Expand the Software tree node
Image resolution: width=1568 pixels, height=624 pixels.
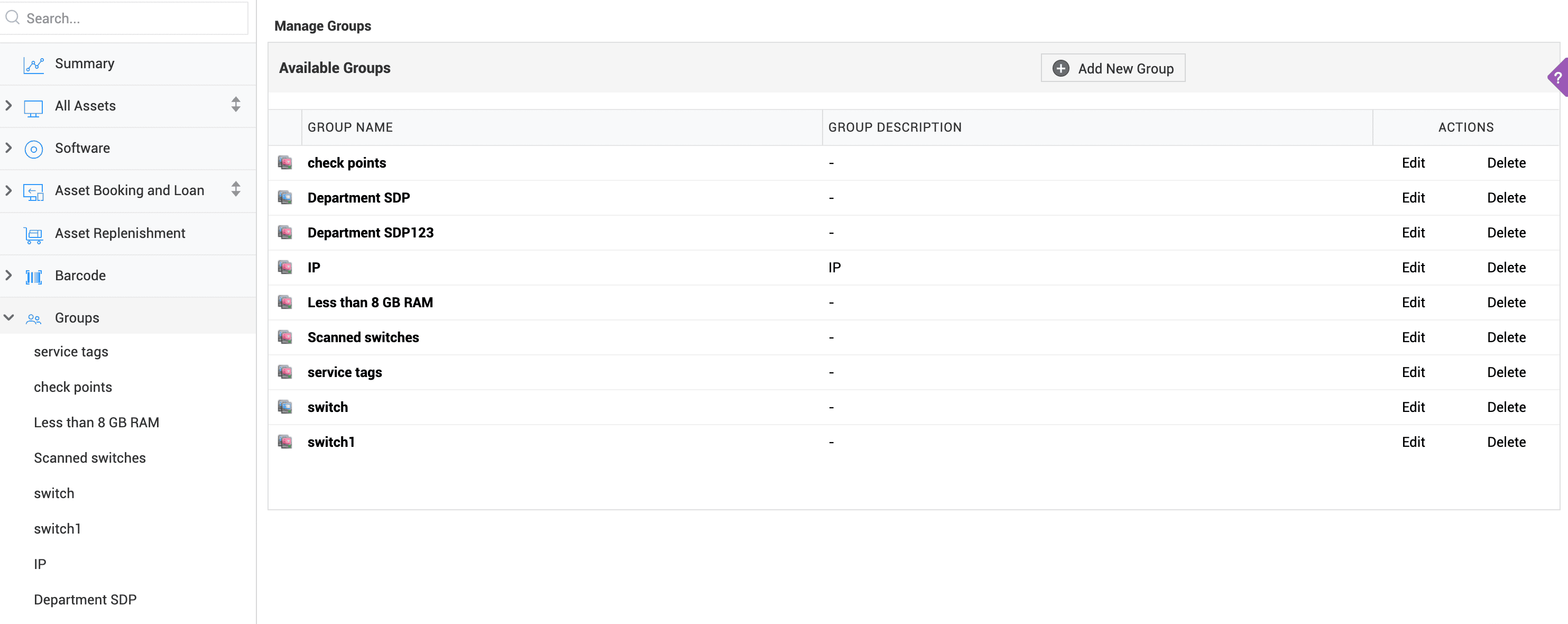pos(8,148)
